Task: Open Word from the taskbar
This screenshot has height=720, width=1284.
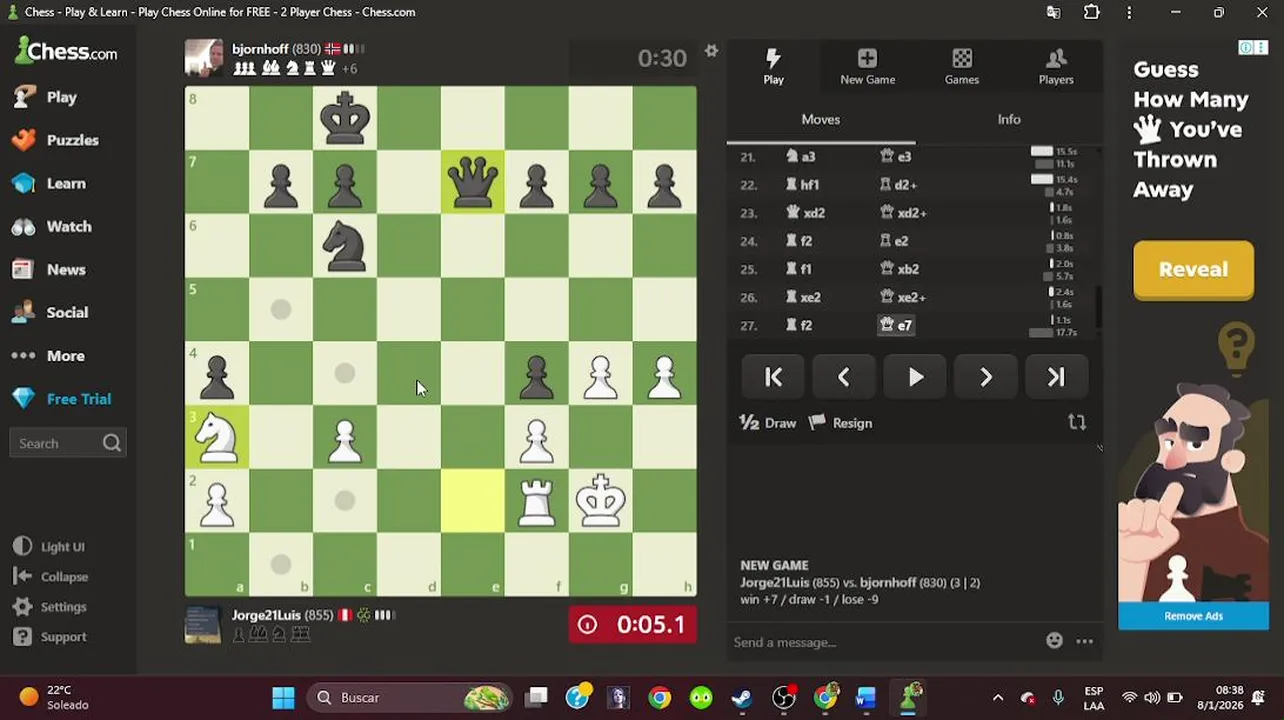Action: coord(866,697)
